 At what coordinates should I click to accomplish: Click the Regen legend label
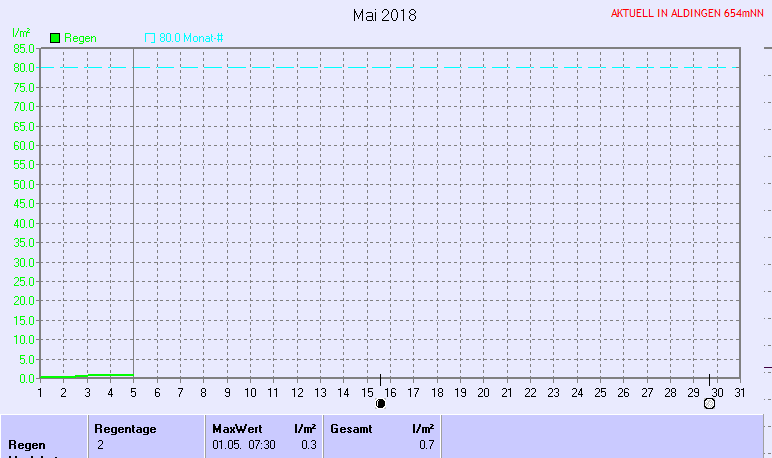80,38
